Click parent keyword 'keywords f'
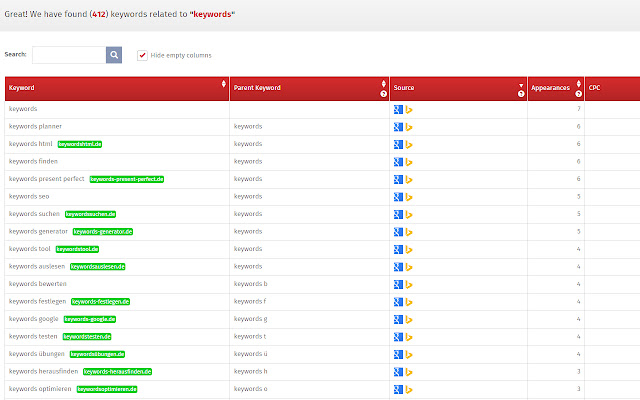 (x=250, y=302)
